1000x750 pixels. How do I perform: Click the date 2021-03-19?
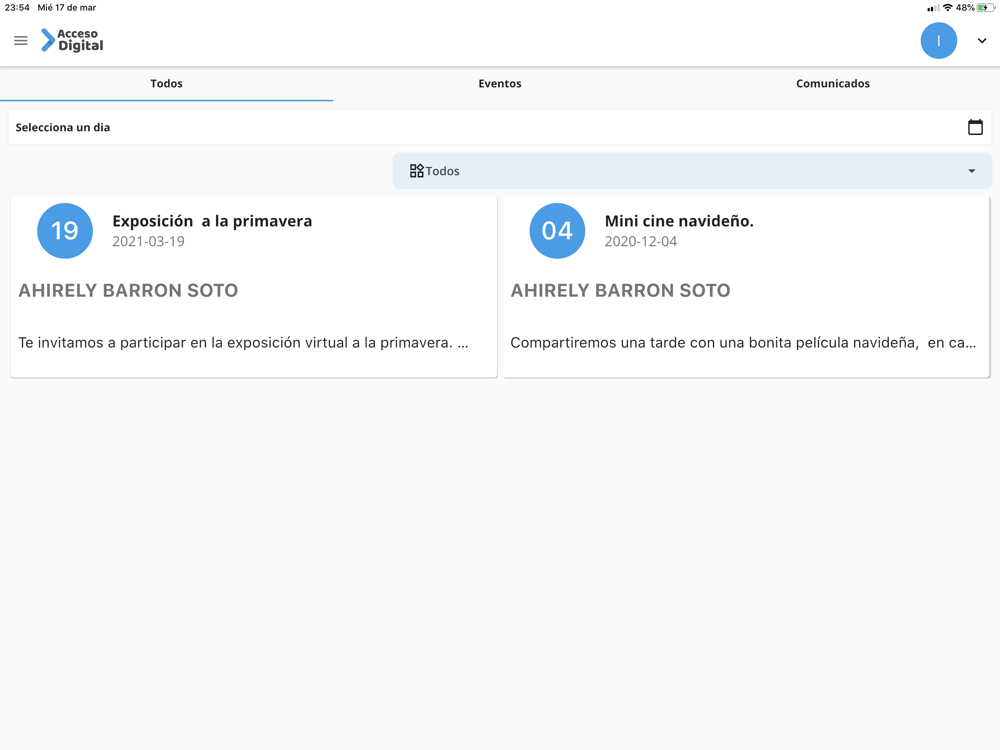pyautogui.click(x=149, y=242)
